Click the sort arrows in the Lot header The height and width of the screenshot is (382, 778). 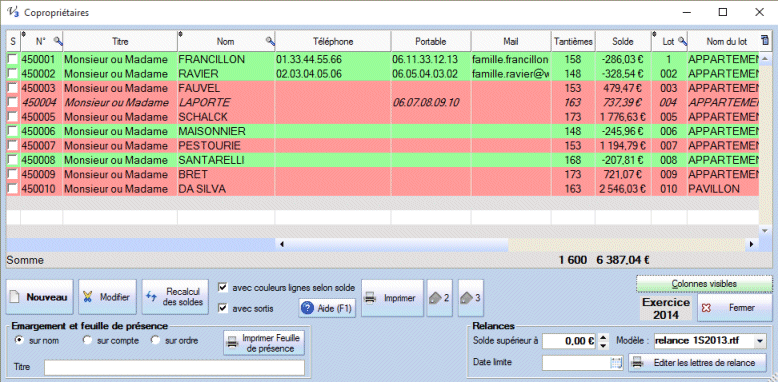pos(655,35)
